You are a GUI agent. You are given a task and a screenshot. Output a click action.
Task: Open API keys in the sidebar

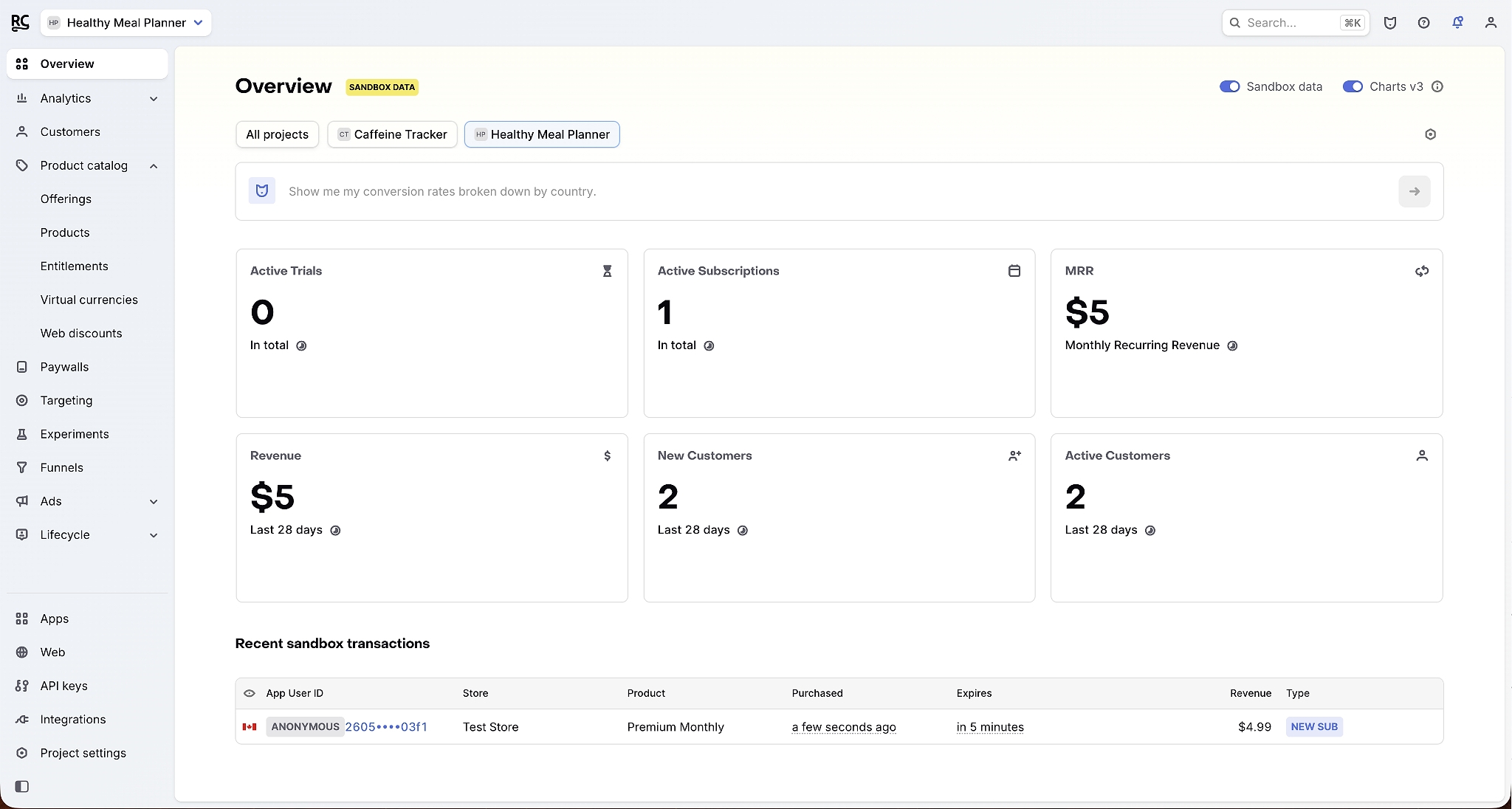[x=87, y=686]
